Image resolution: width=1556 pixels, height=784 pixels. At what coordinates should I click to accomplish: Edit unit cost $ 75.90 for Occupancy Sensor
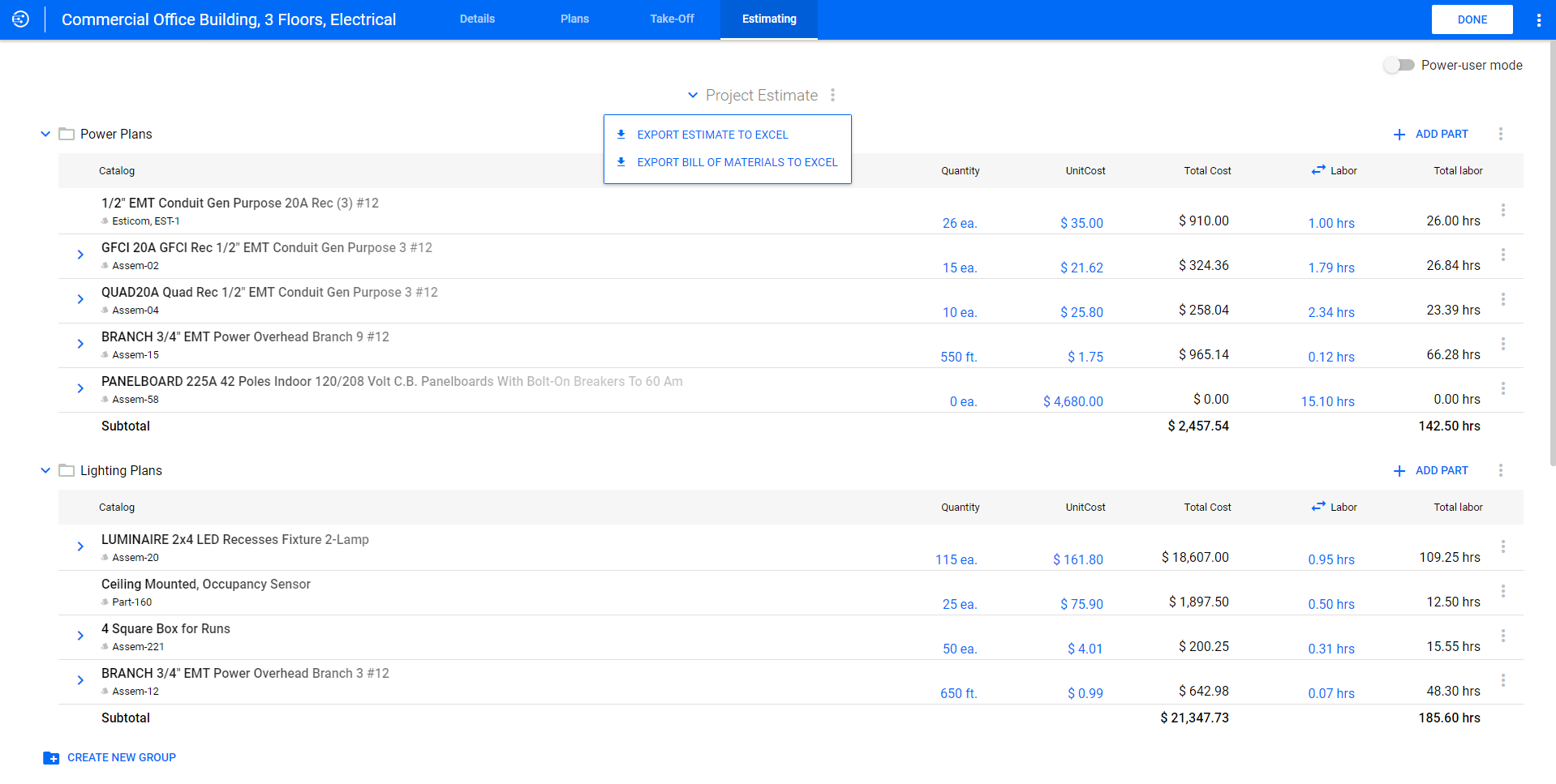(x=1081, y=604)
